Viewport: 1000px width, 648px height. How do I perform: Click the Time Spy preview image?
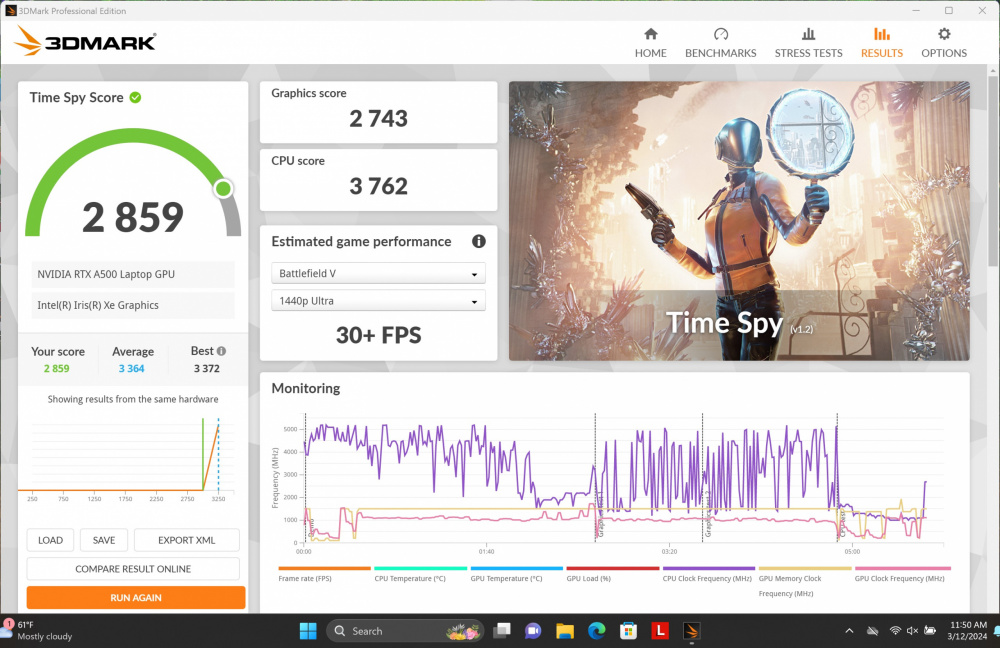[x=739, y=221]
